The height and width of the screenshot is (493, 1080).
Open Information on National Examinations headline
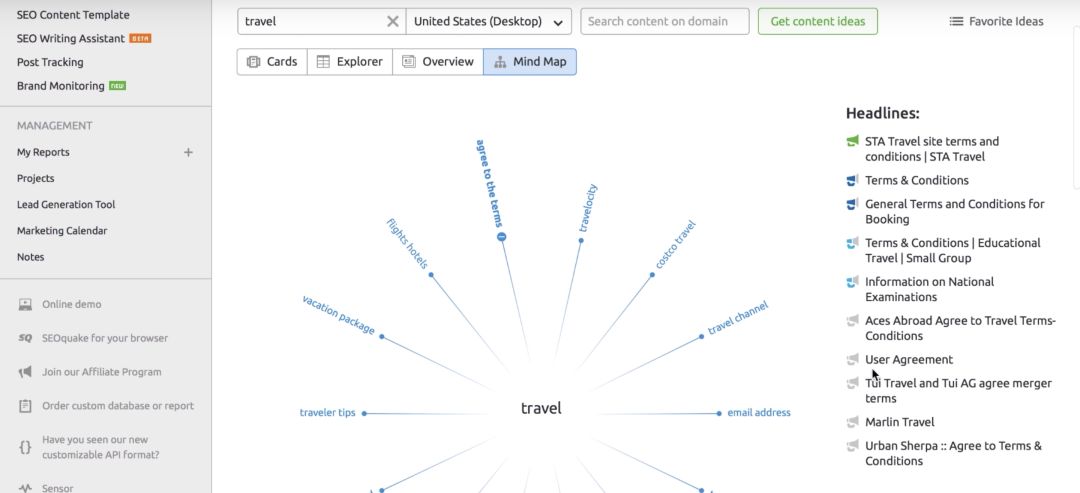click(930, 289)
